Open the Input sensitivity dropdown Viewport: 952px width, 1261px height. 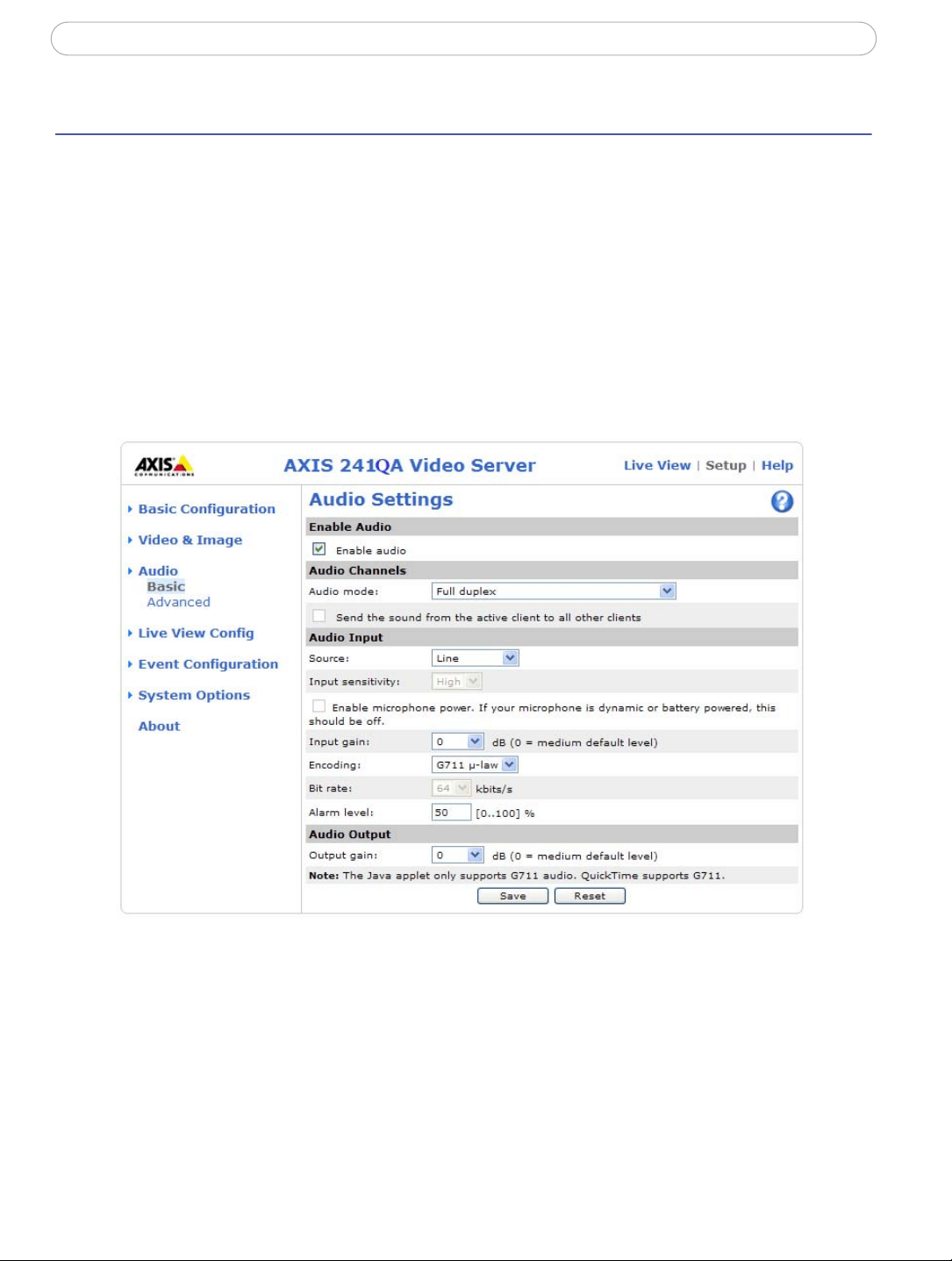click(457, 682)
